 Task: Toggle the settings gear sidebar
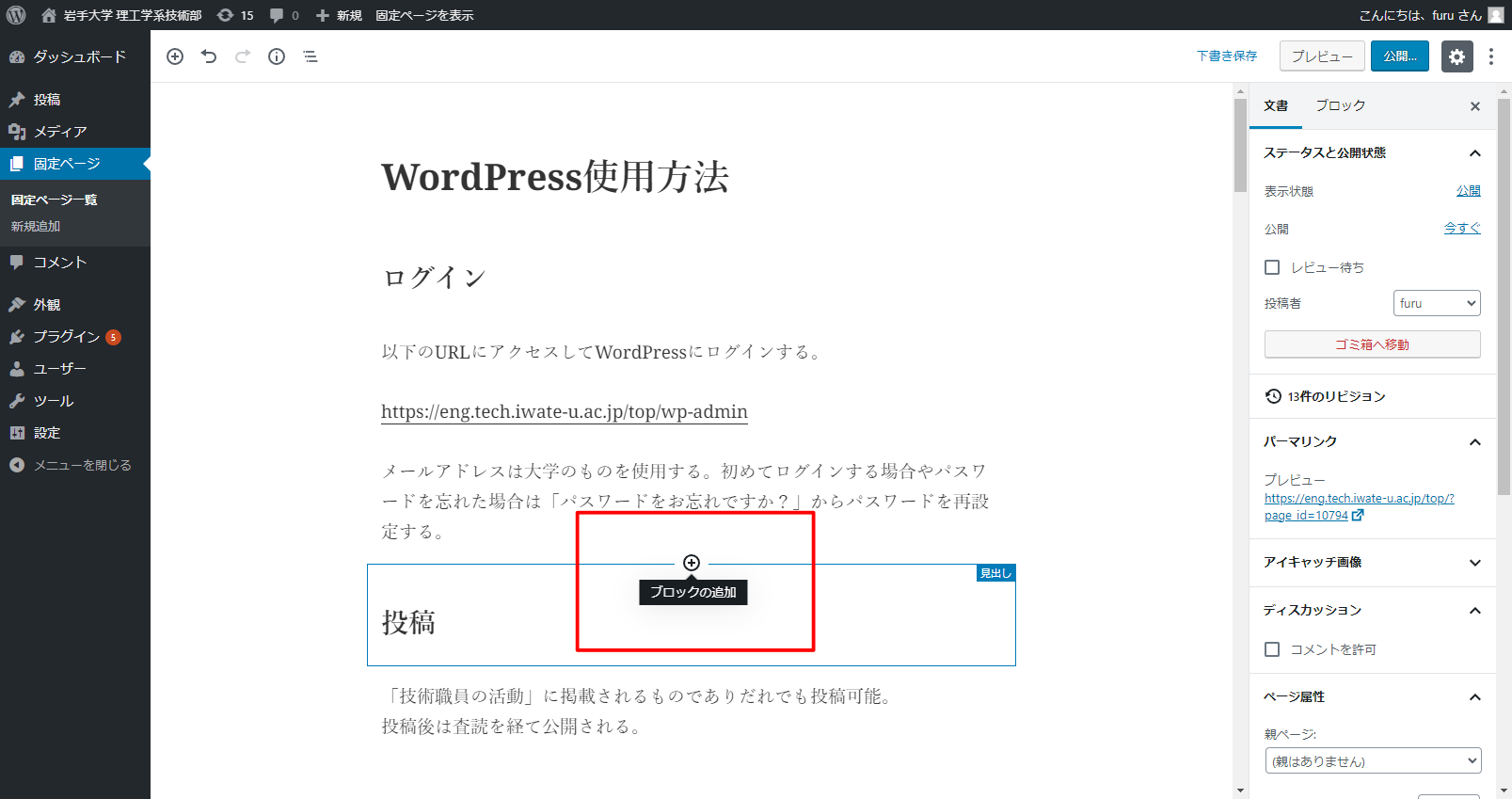pyautogui.click(x=1456, y=56)
